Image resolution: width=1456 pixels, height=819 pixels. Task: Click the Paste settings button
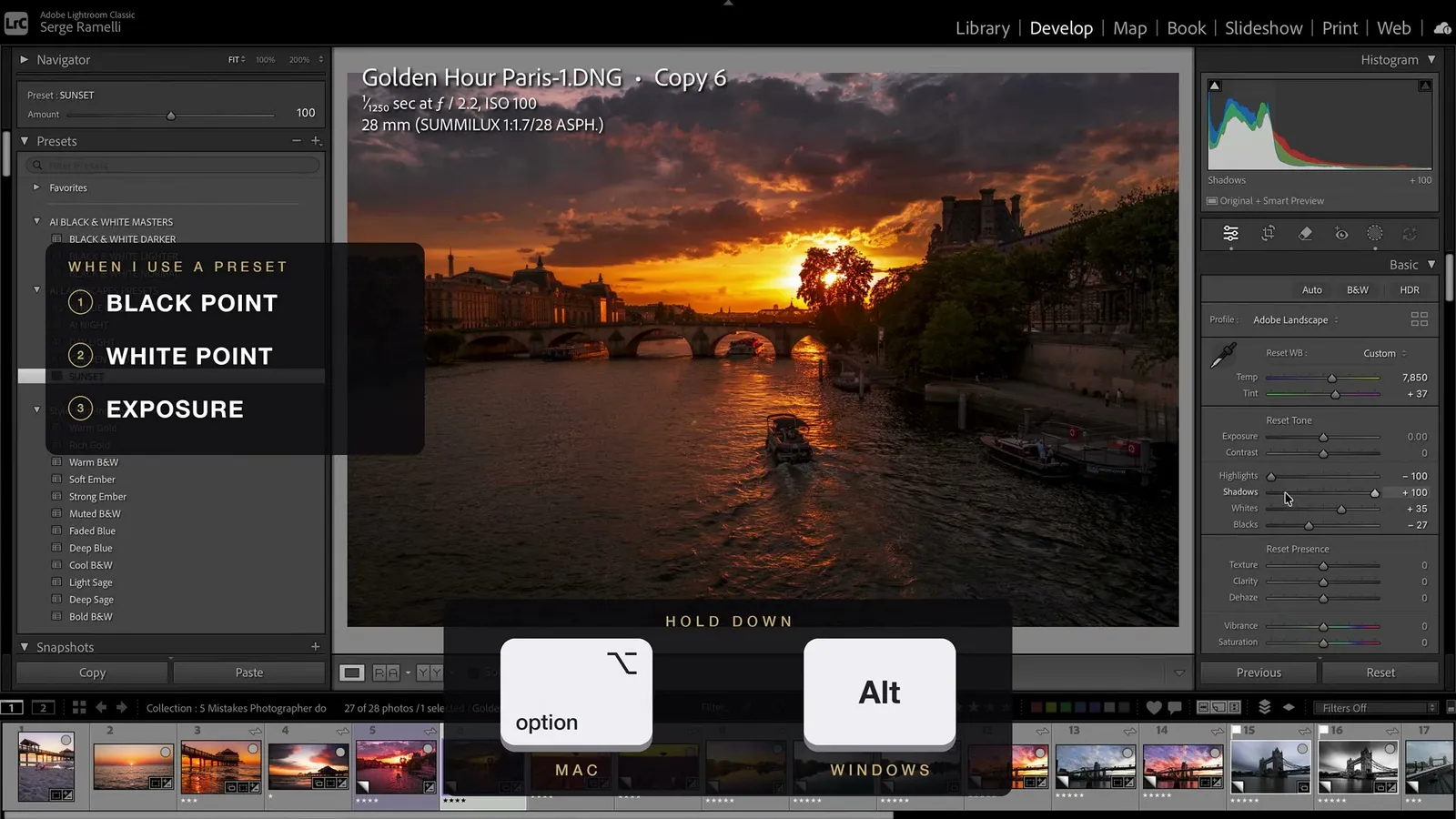(x=249, y=672)
